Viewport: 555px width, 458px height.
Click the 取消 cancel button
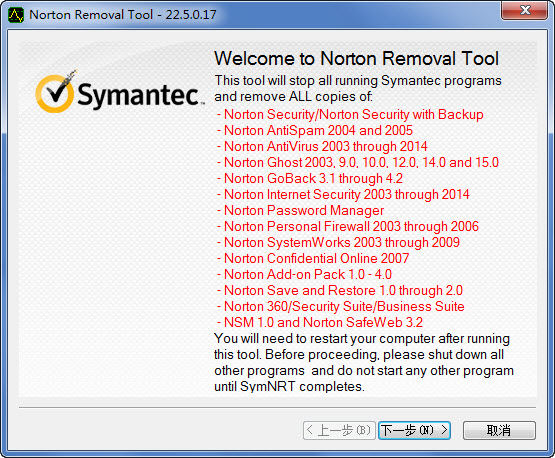coord(499,430)
